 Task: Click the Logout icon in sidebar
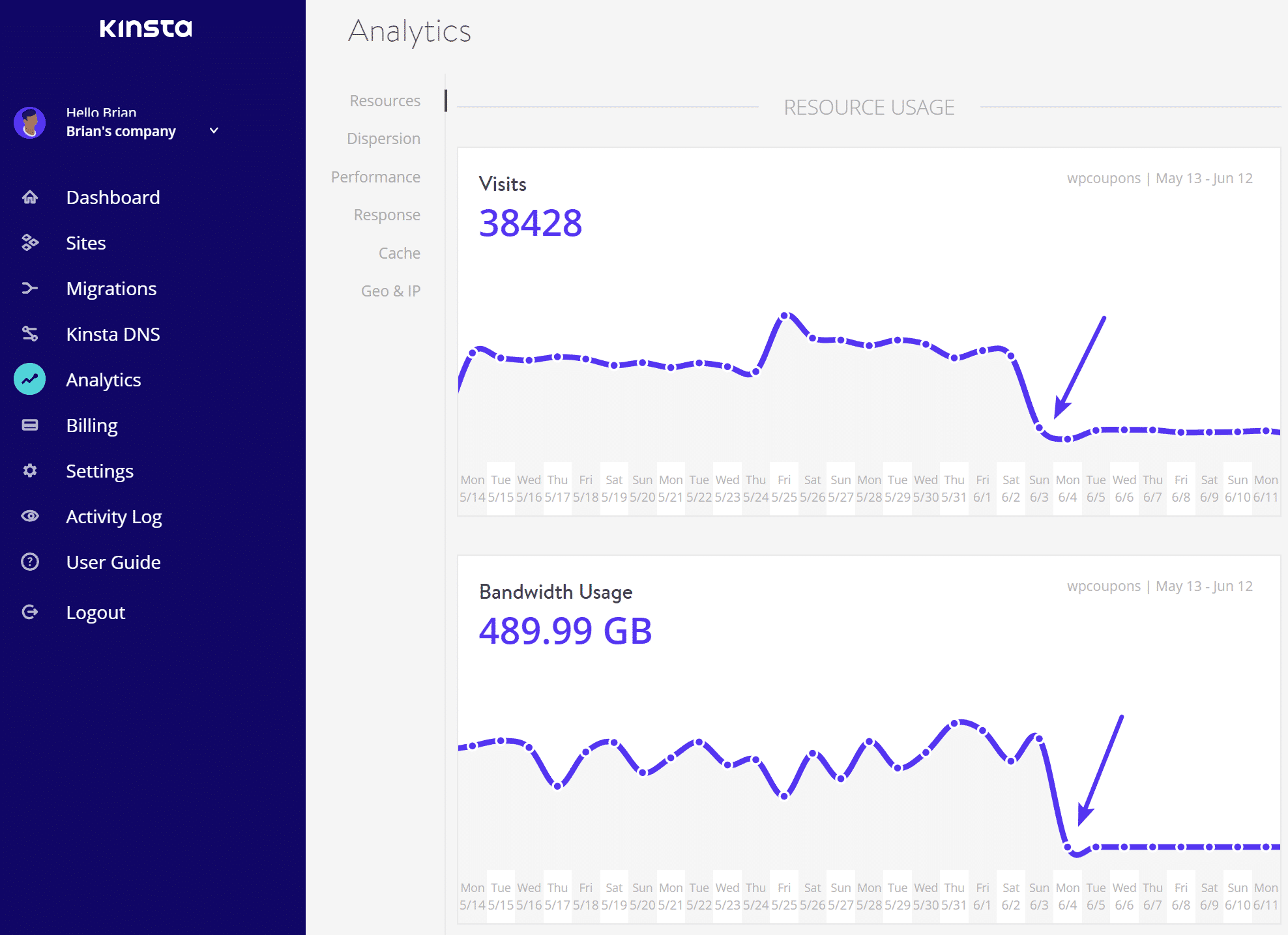coord(30,611)
